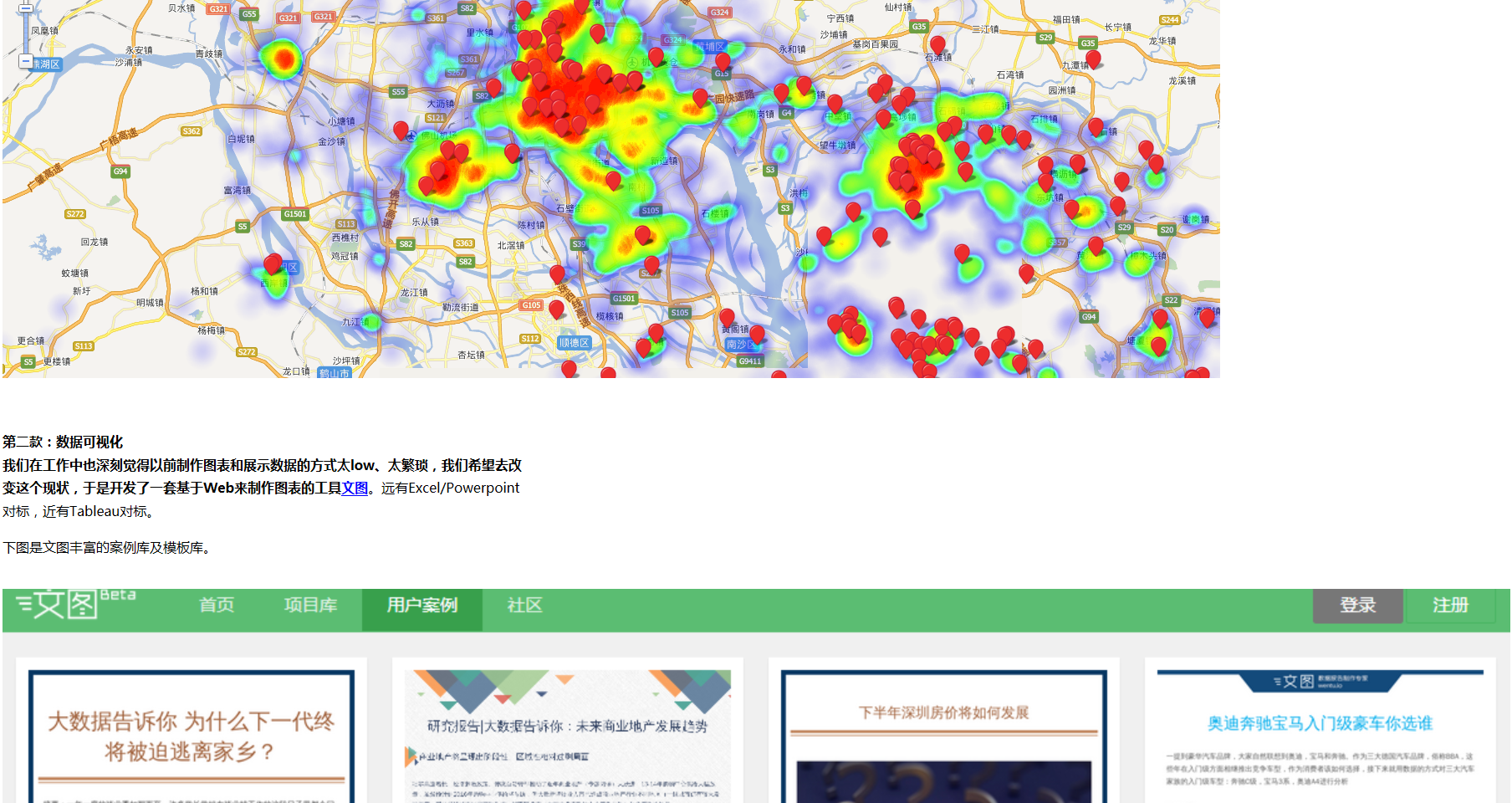Click the S55 road shield
This screenshot has height=803, width=1512.
pyautogui.click(x=398, y=92)
